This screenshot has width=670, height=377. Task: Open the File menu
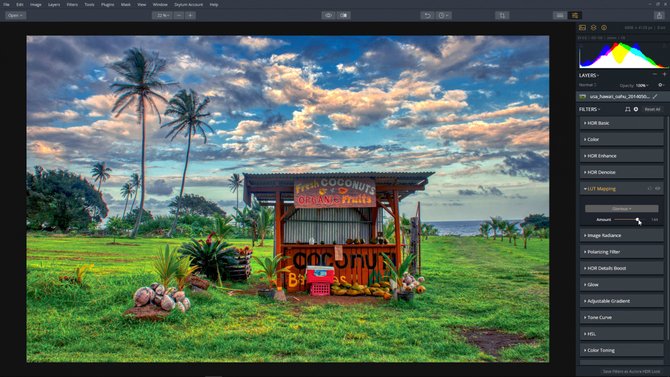tap(6, 4)
